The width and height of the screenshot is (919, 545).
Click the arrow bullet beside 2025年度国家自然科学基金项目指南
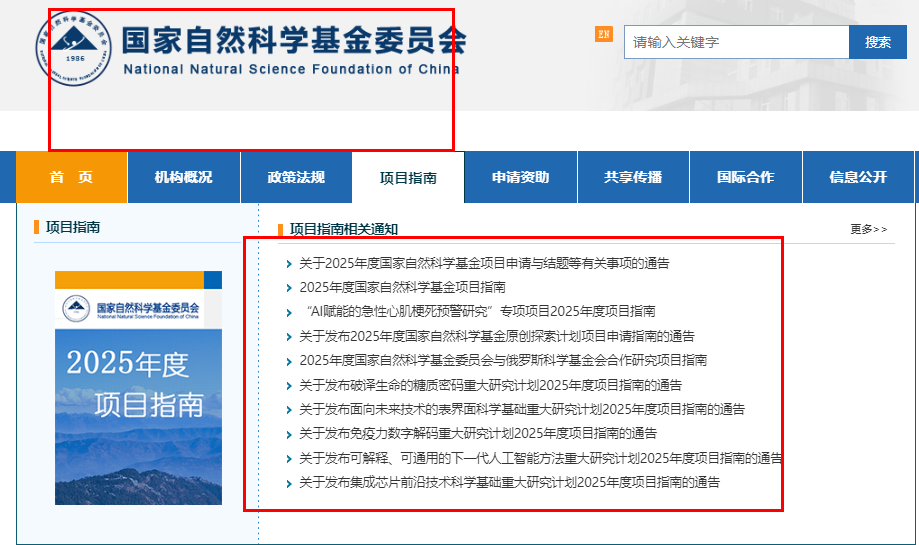coord(289,288)
